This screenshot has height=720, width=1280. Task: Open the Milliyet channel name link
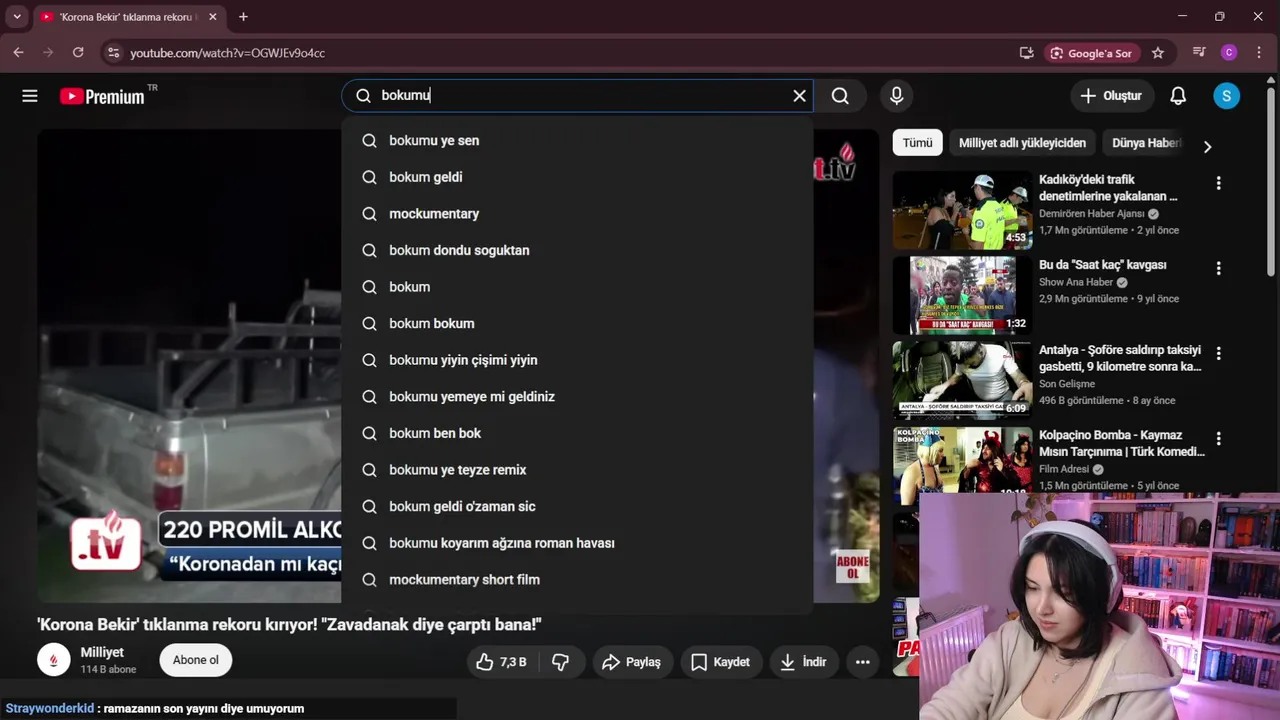102,652
